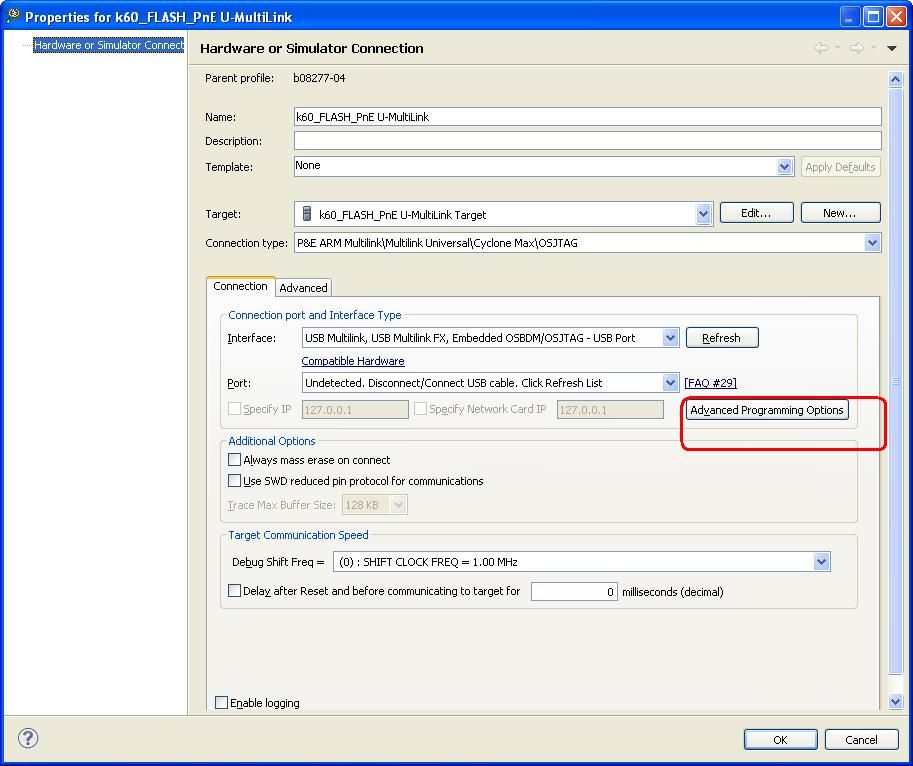Open the Connection type dropdown
This screenshot has width=913, height=766.
872,243
